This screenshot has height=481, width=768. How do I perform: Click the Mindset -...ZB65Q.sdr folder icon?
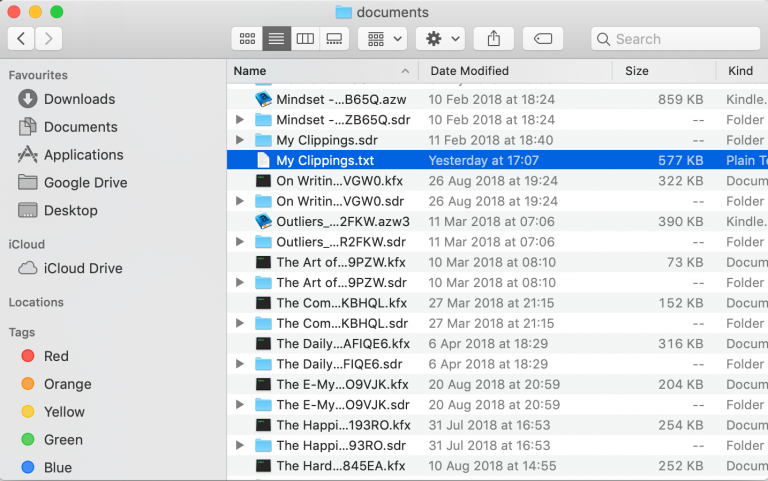[264, 120]
